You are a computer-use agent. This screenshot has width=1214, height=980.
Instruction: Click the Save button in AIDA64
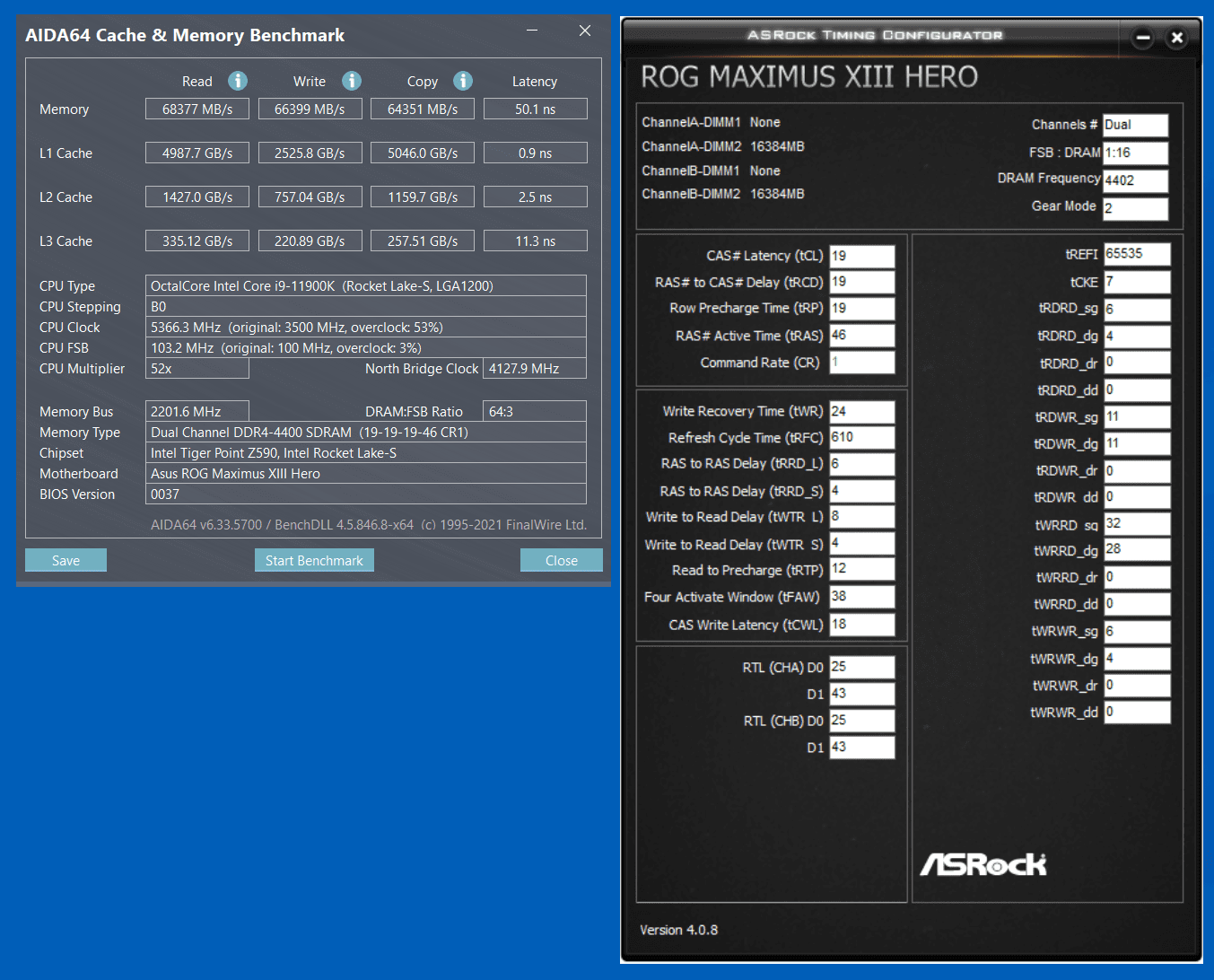66,560
